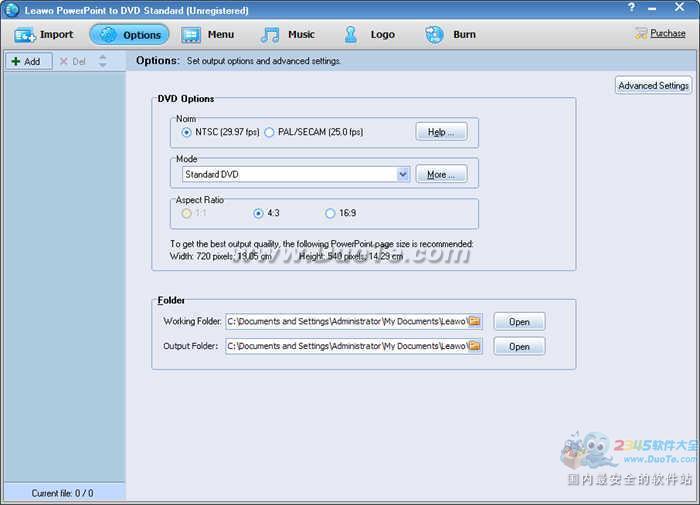Open the Import tab label

pyautogui.click(x=56, y=34)
